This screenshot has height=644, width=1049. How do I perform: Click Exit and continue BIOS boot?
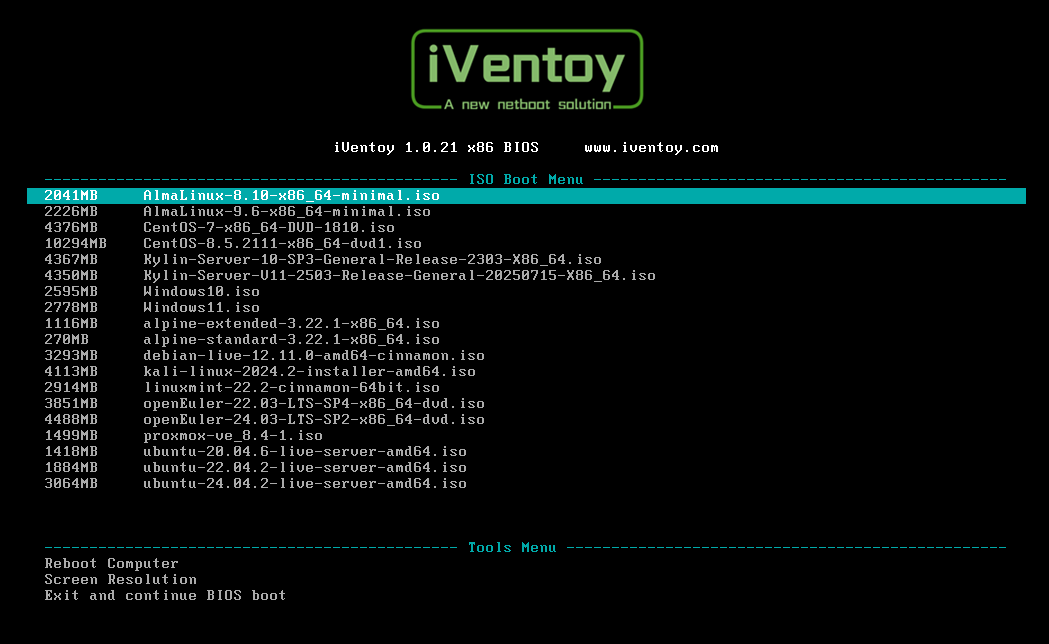coord(165,596)
